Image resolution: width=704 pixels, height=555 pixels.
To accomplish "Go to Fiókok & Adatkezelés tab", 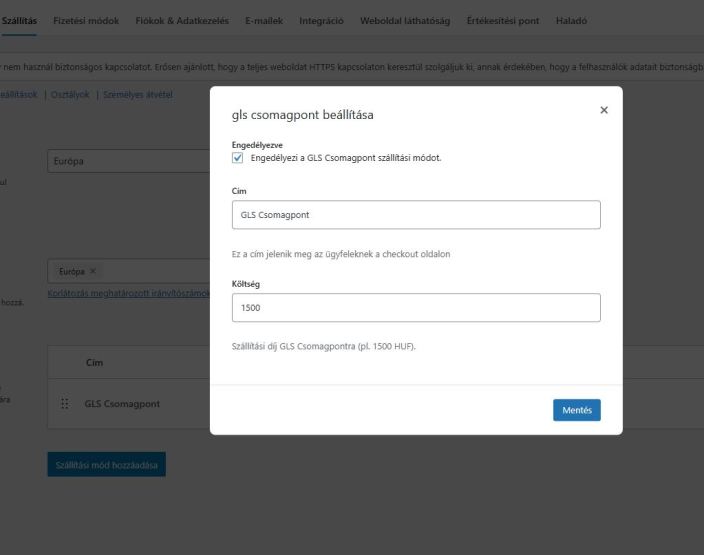I will pos(184,21).
